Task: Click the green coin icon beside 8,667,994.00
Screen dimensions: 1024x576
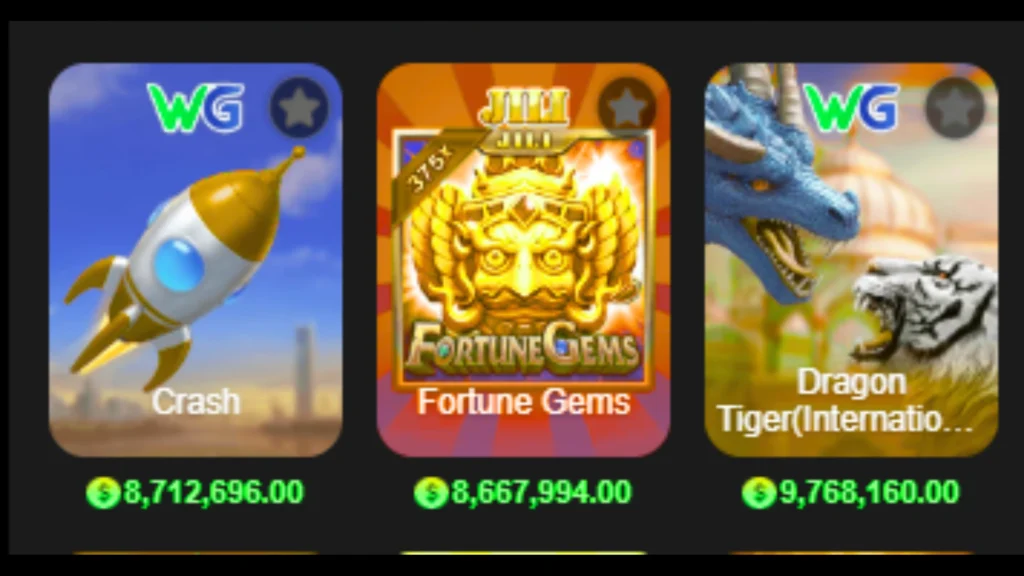Action: point(431,492)
